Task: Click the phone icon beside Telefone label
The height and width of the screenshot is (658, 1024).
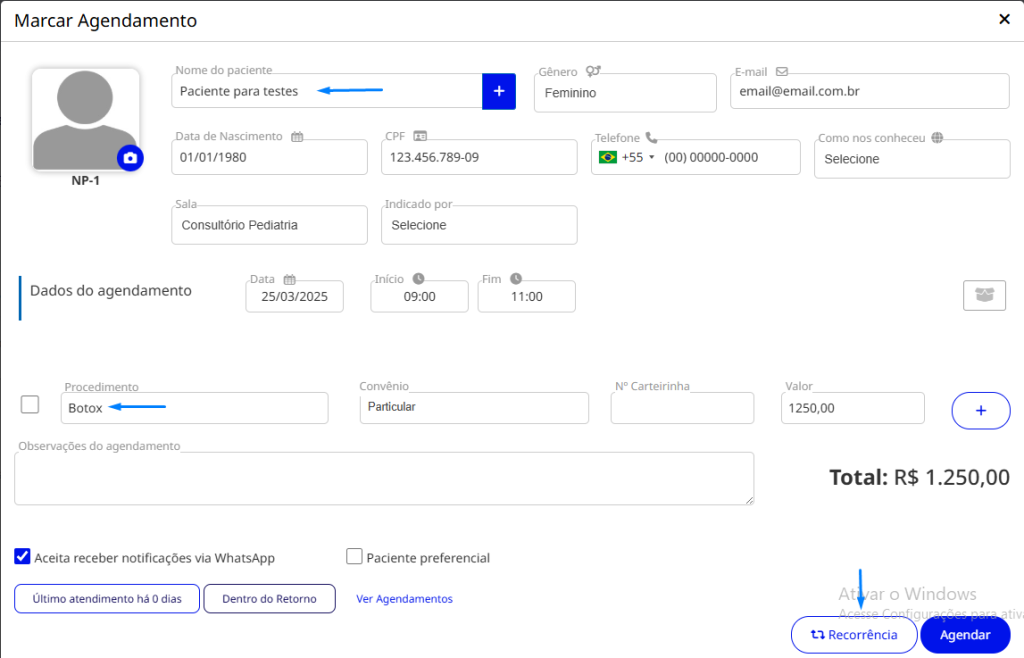Action: pos(651,138)
